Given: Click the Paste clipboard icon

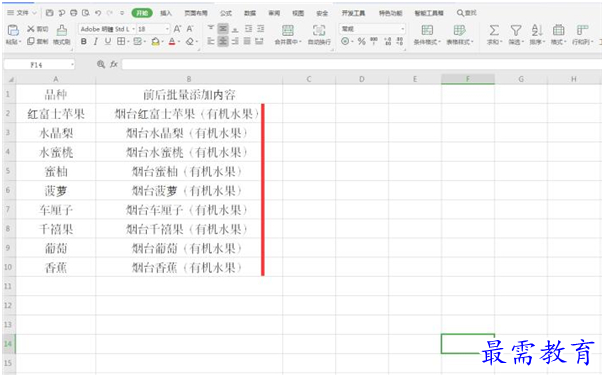Looking at the screenshot, I should (13, 30).
